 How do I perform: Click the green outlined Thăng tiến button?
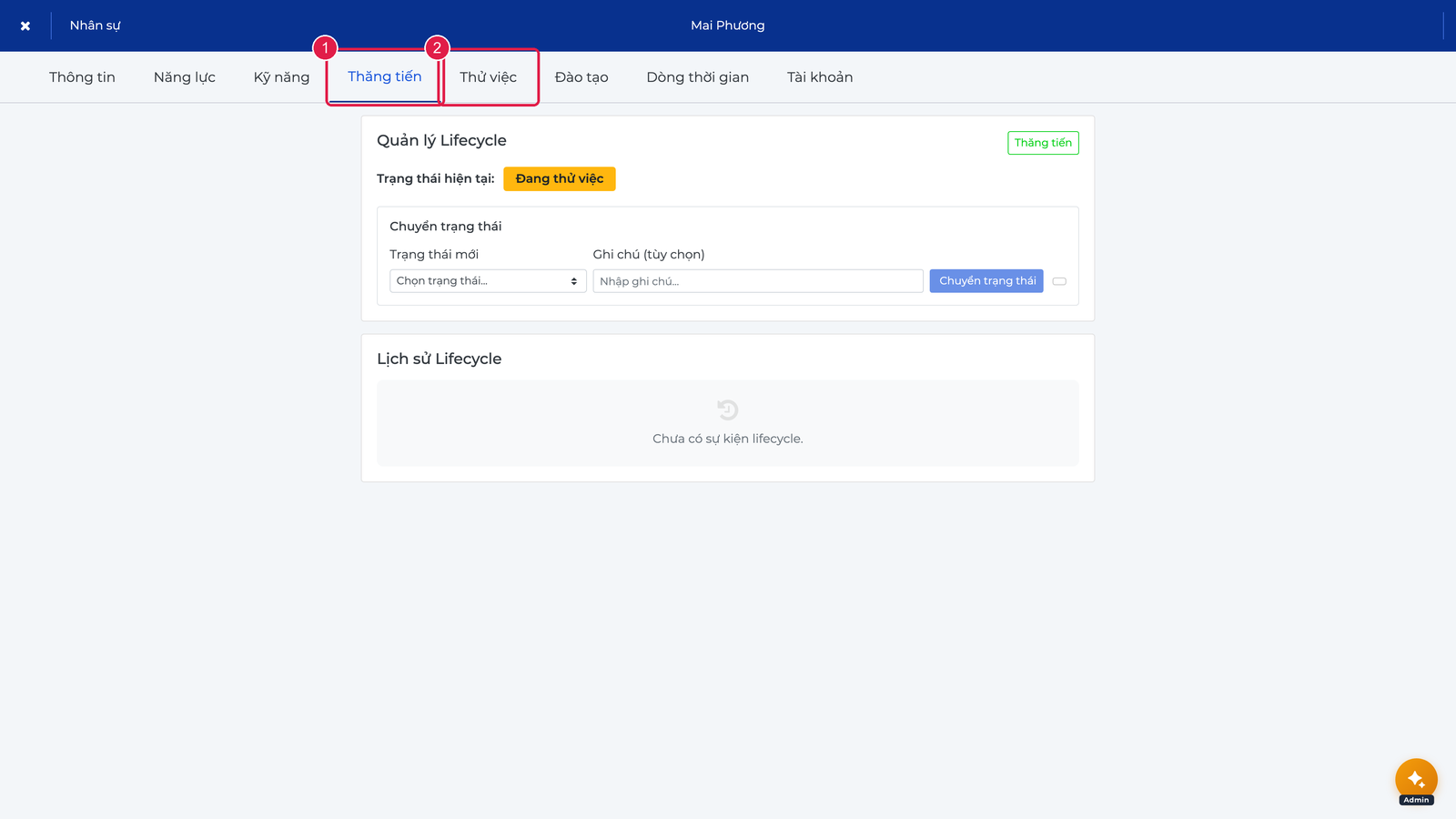[x=1043, y=143]
